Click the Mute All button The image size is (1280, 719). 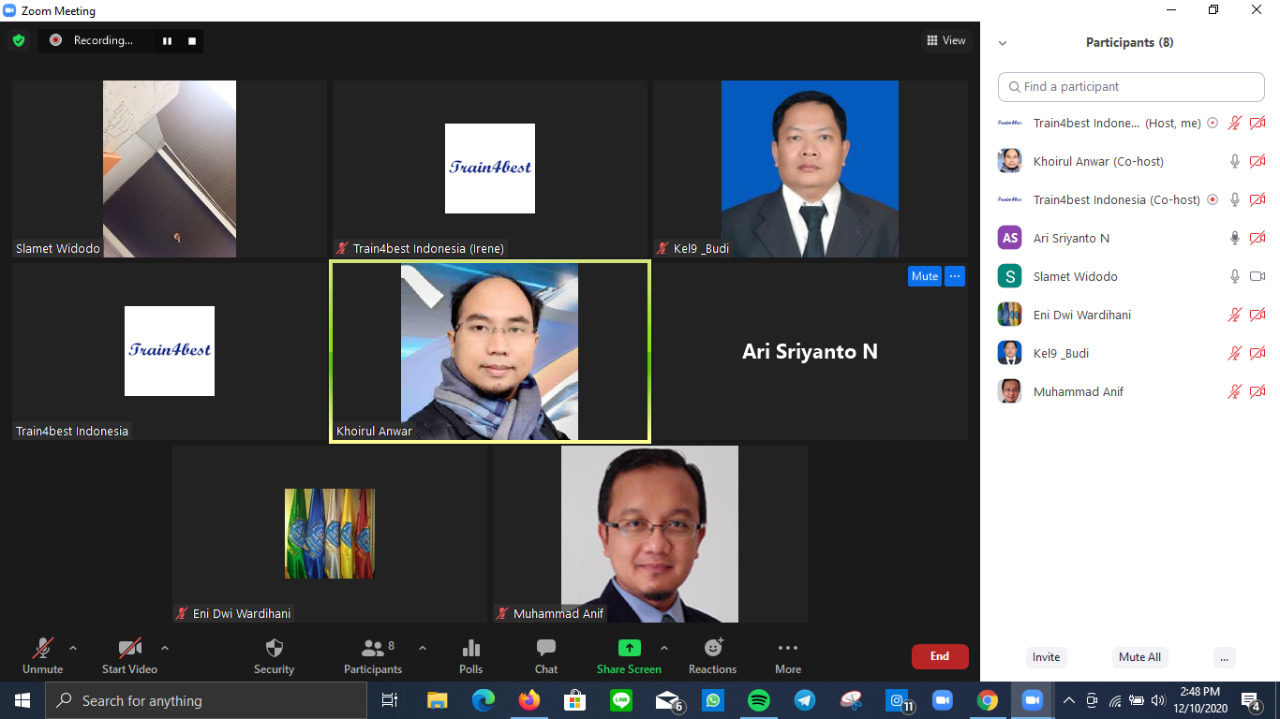(1139, 657)
